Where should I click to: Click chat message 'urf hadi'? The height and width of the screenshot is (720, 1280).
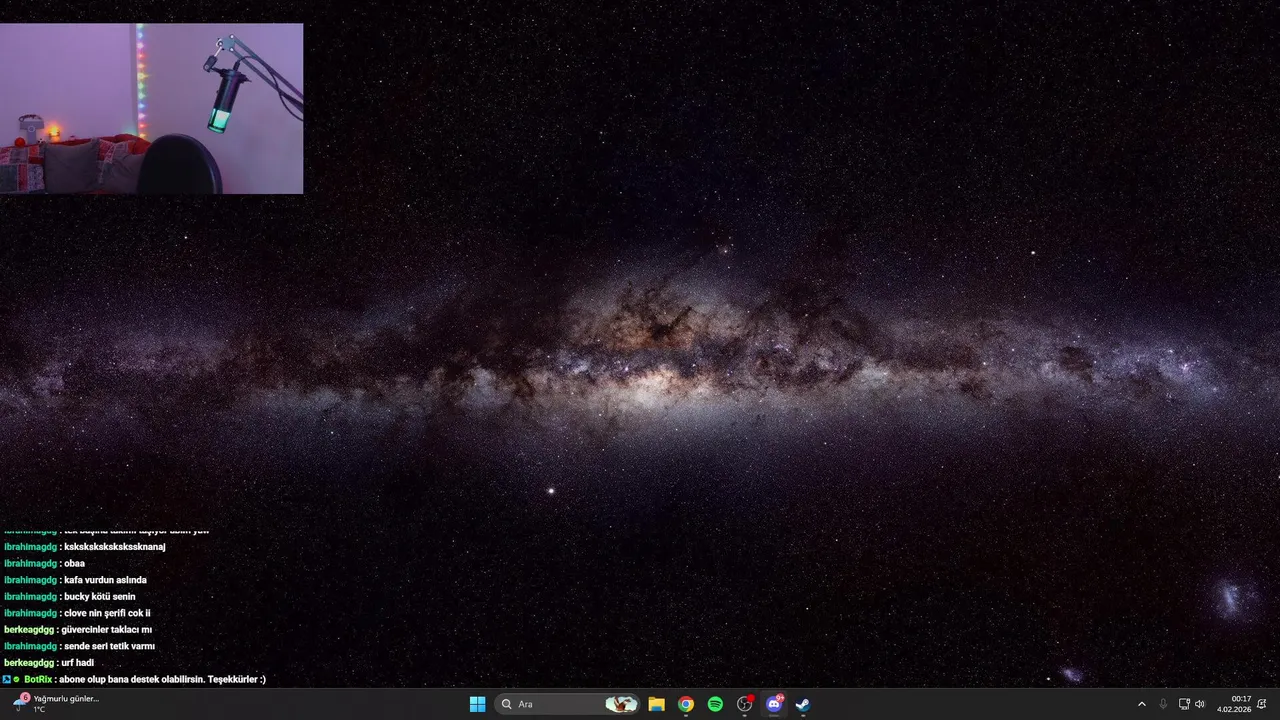pos(78,663)
